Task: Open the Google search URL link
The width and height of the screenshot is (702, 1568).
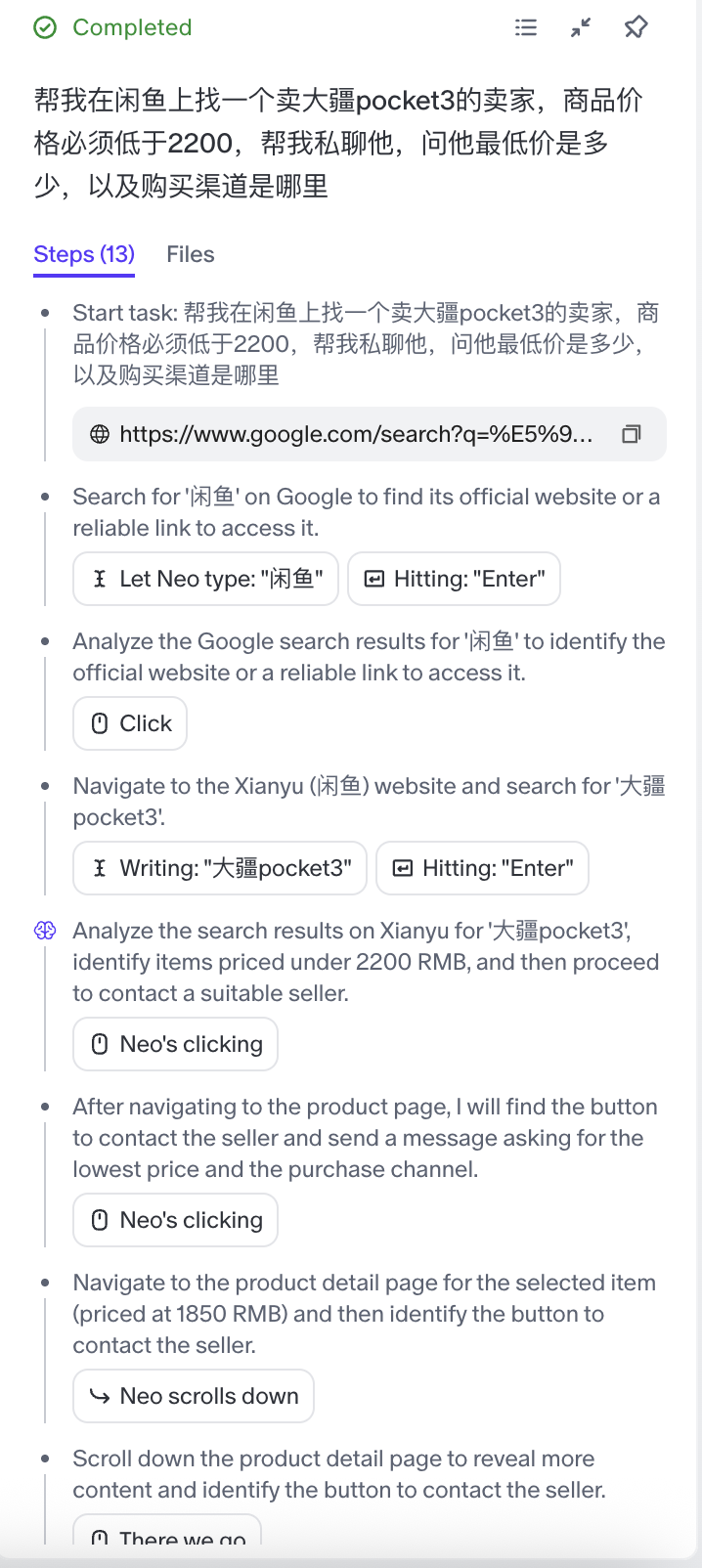Action: point(356,434)
